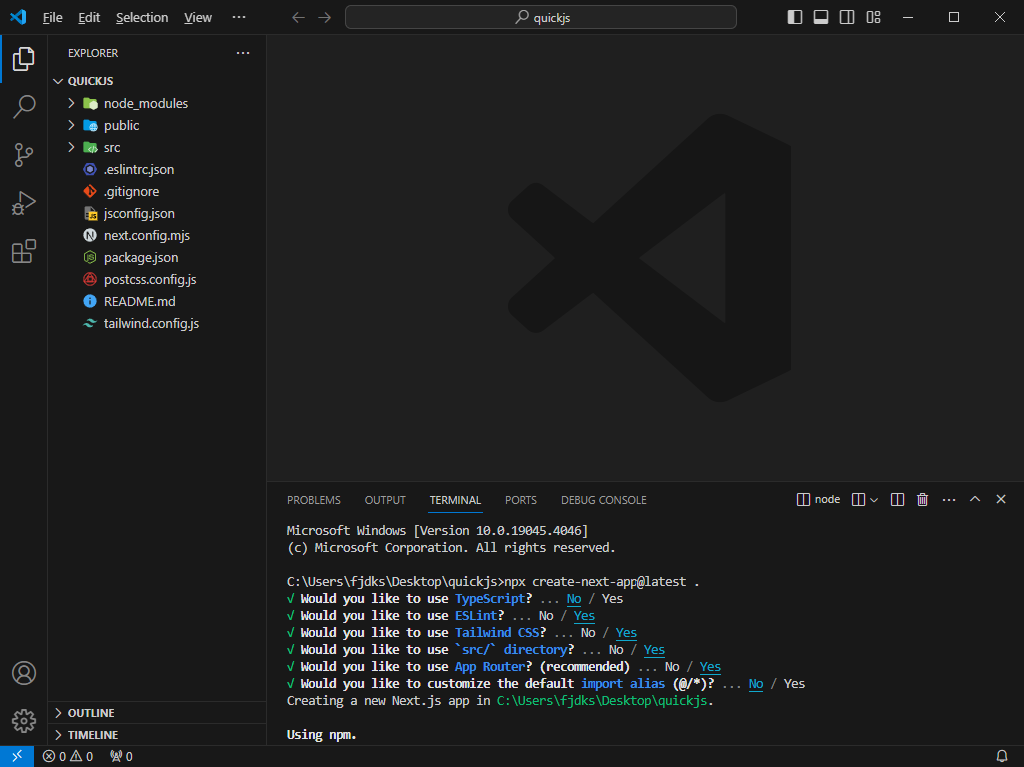Viewport: 1024px width, 767px height.
Task: Switch to the Output tab
Action: (385, 500)
